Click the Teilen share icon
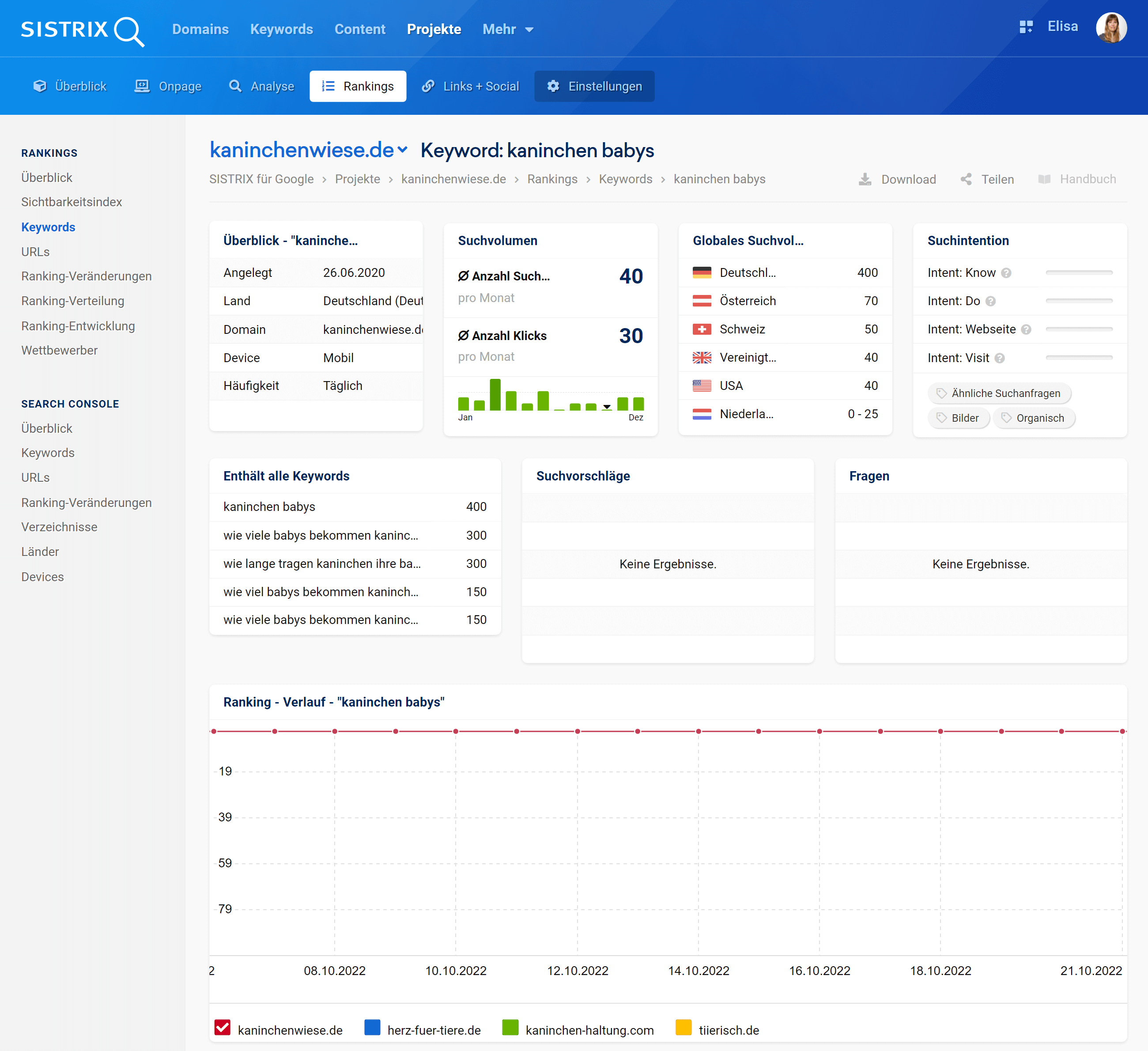 [x=967, y=179]
